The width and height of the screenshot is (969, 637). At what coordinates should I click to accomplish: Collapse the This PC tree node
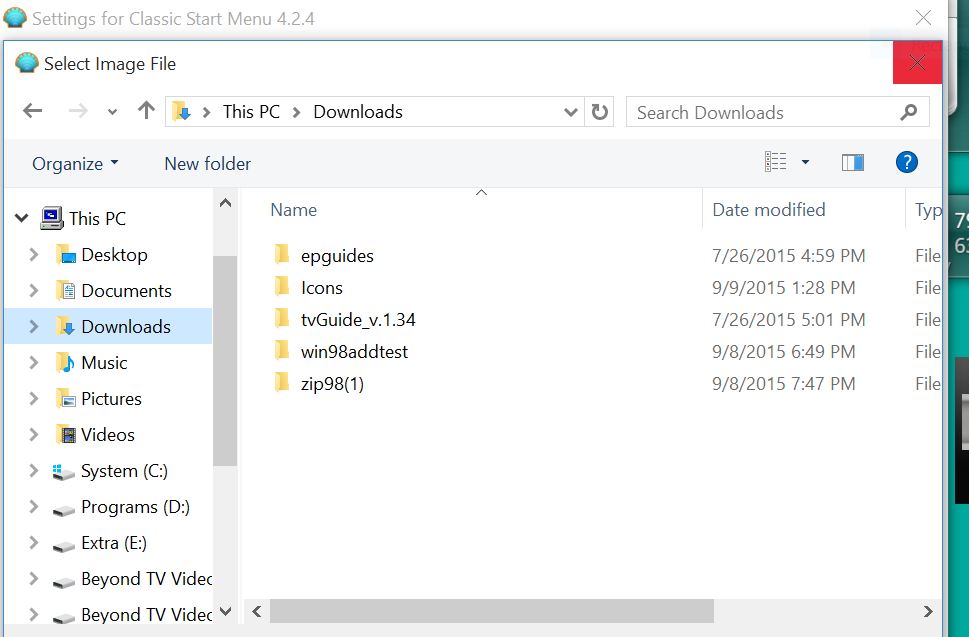point(22,218)
